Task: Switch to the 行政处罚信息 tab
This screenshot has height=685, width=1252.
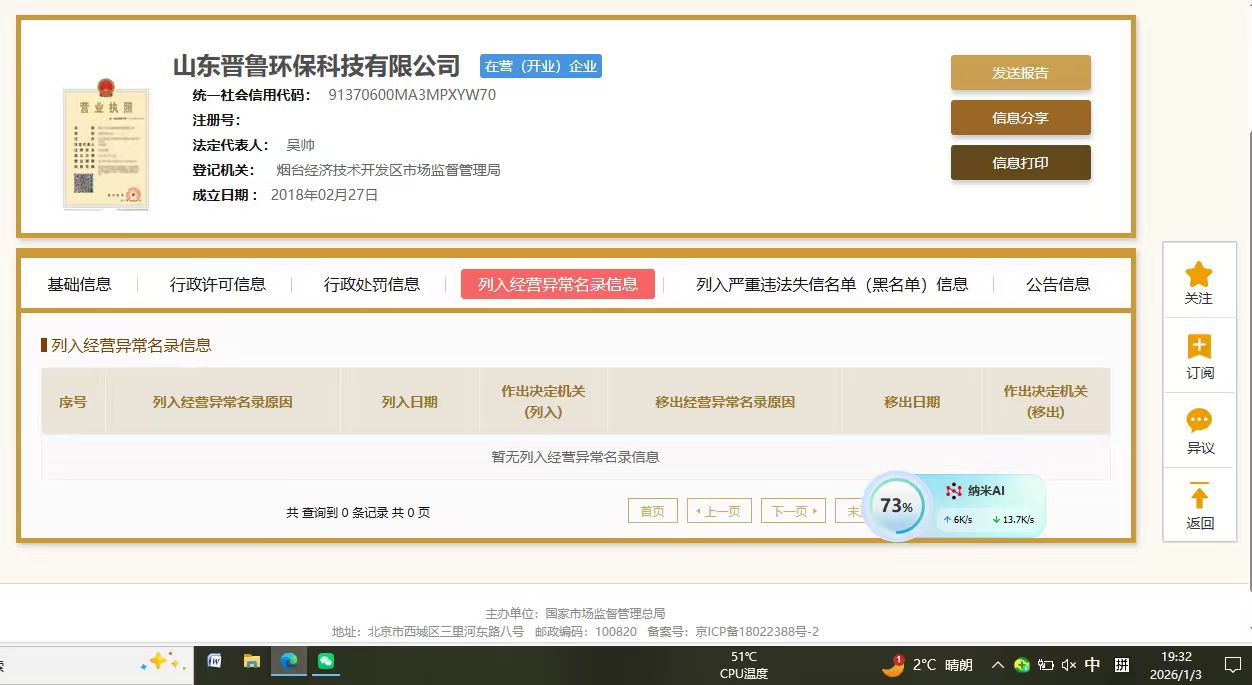Action: click(x=372, y=284)
